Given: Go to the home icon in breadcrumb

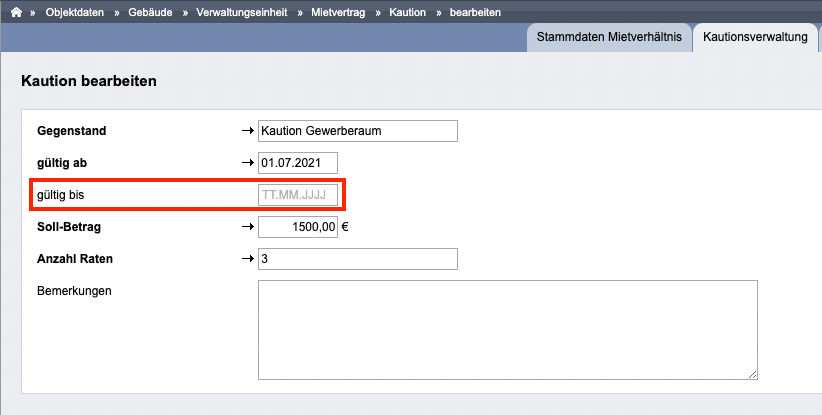Looking at the screenshot, I should pyautogui.click(x=17, y=12).
